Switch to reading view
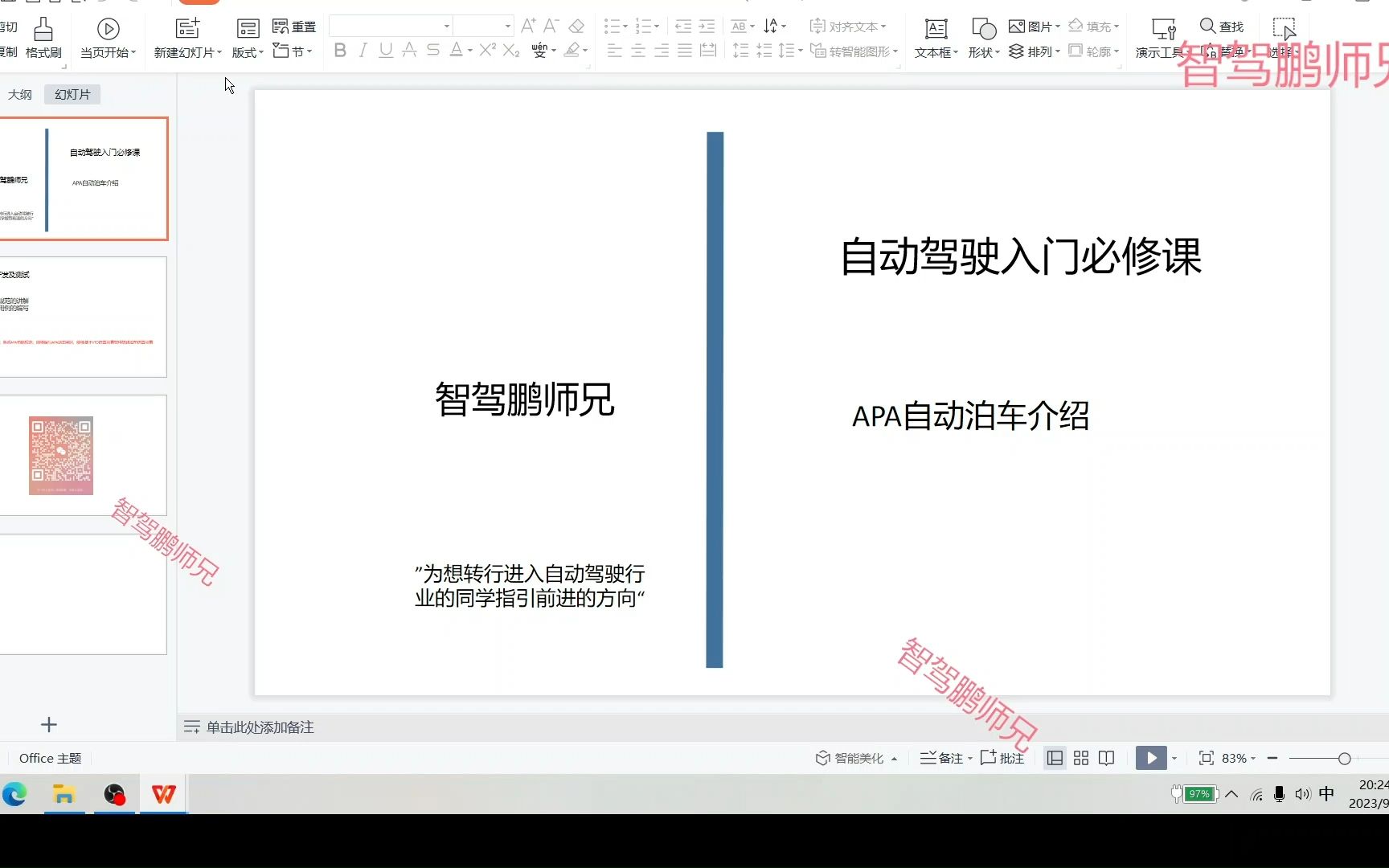 coord(1107,758)
